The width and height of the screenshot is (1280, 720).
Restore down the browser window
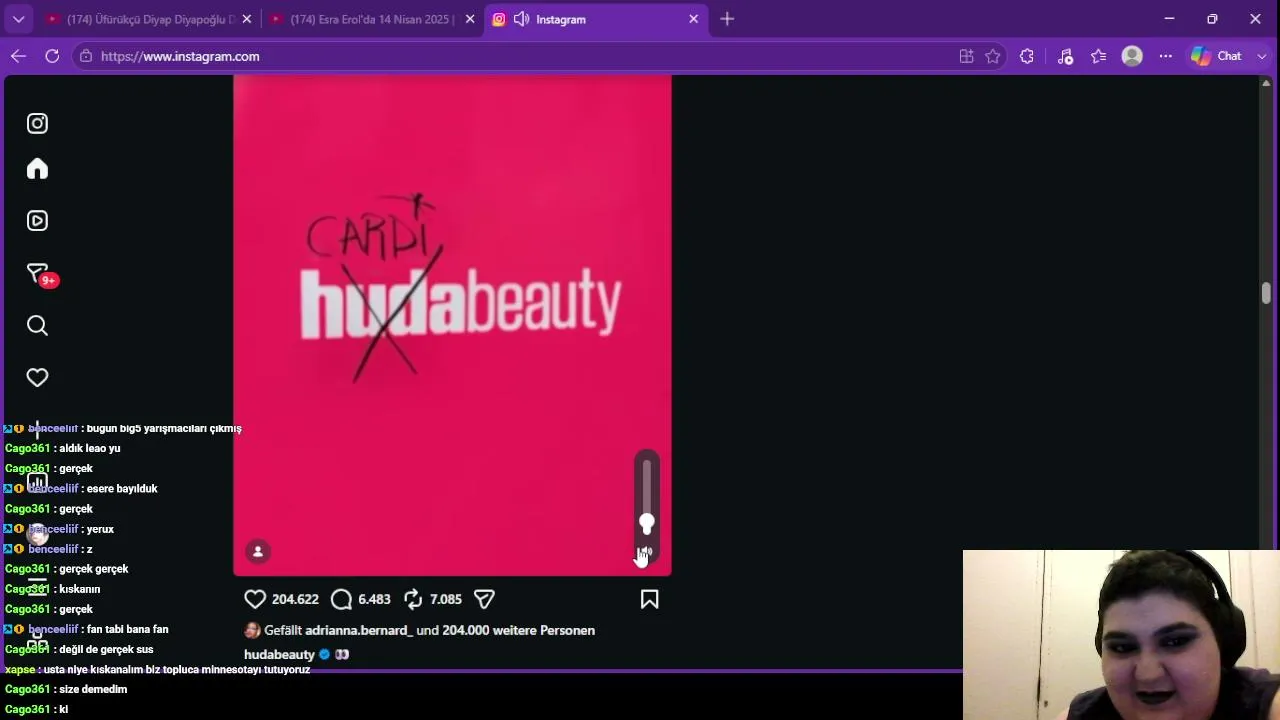(1212, 19)
